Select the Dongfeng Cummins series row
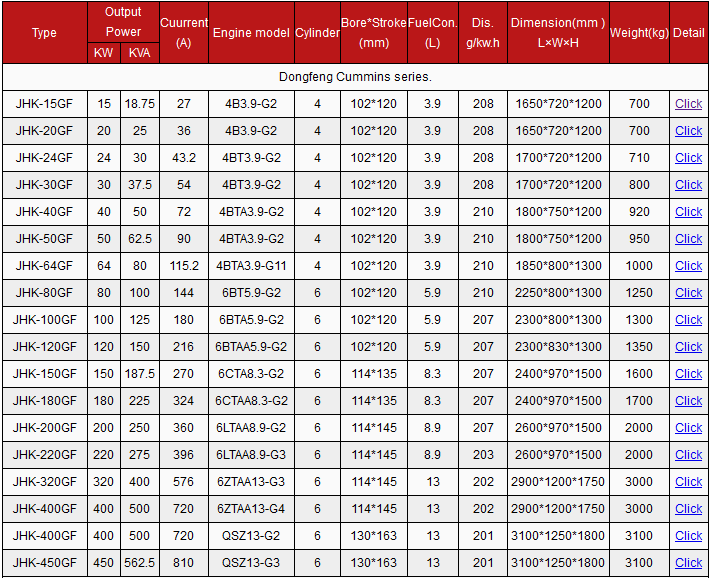 point(355,77)
